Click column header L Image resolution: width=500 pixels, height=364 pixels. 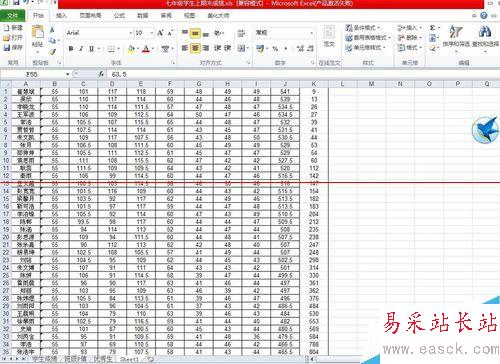[x=342, y=84]
